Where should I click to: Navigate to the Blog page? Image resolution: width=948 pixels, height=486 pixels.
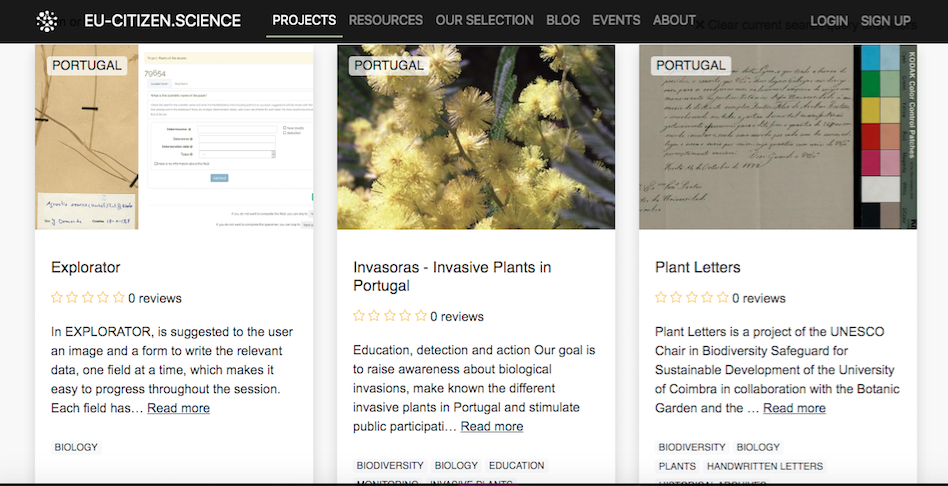coord(563,20)
